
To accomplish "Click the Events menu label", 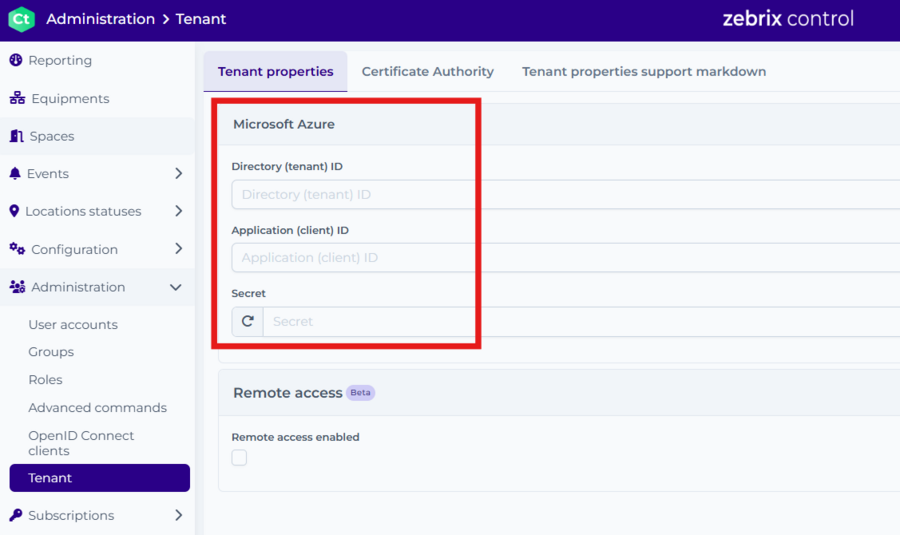I will [x=48, y=173].
